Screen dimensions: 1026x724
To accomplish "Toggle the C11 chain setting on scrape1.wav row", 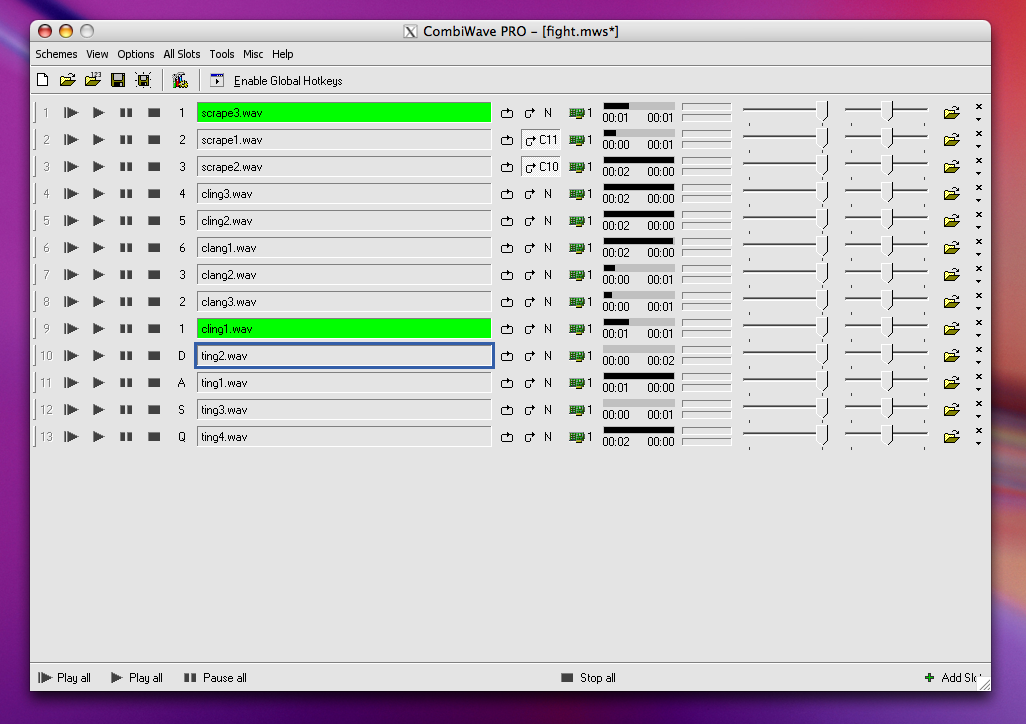I will point(539,140).
